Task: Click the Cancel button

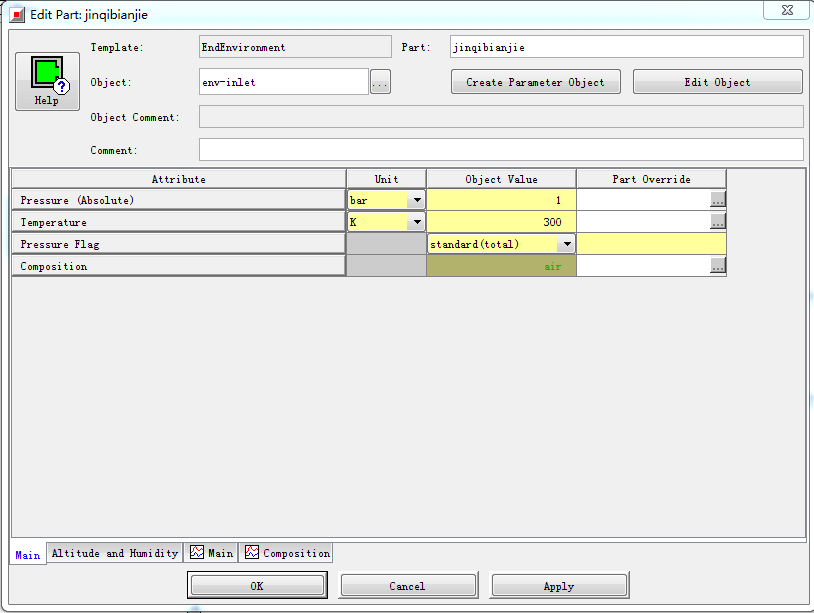Action: point(407,586)
